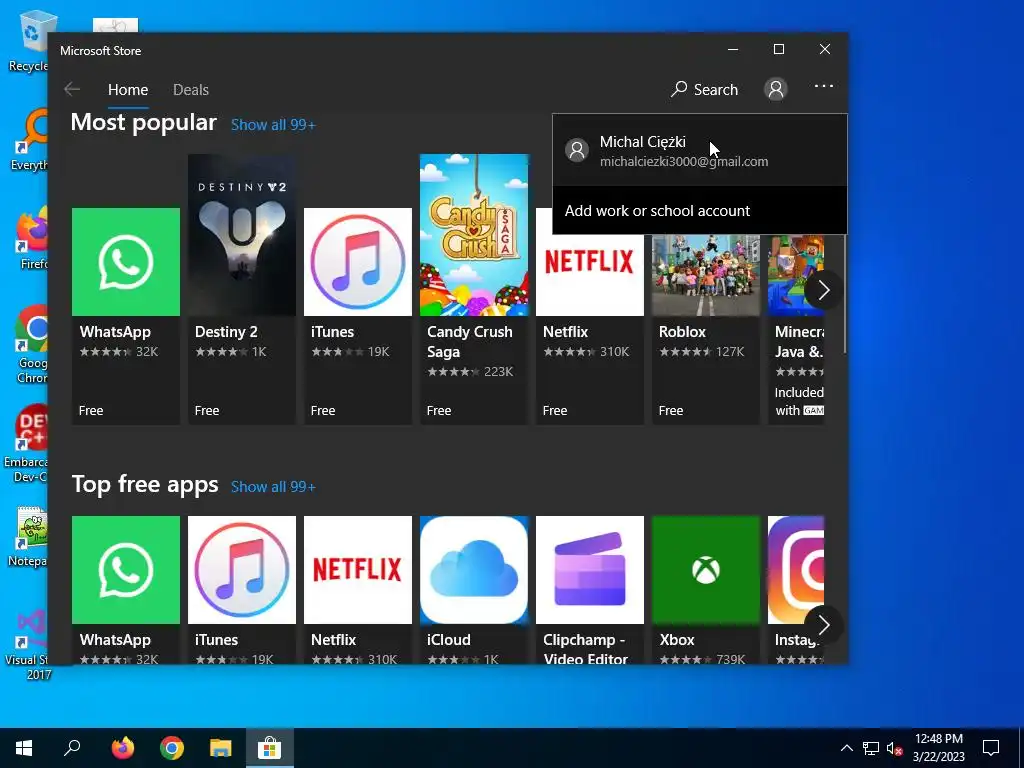Launch Firefox from the taskbar

tap(122, 748)
